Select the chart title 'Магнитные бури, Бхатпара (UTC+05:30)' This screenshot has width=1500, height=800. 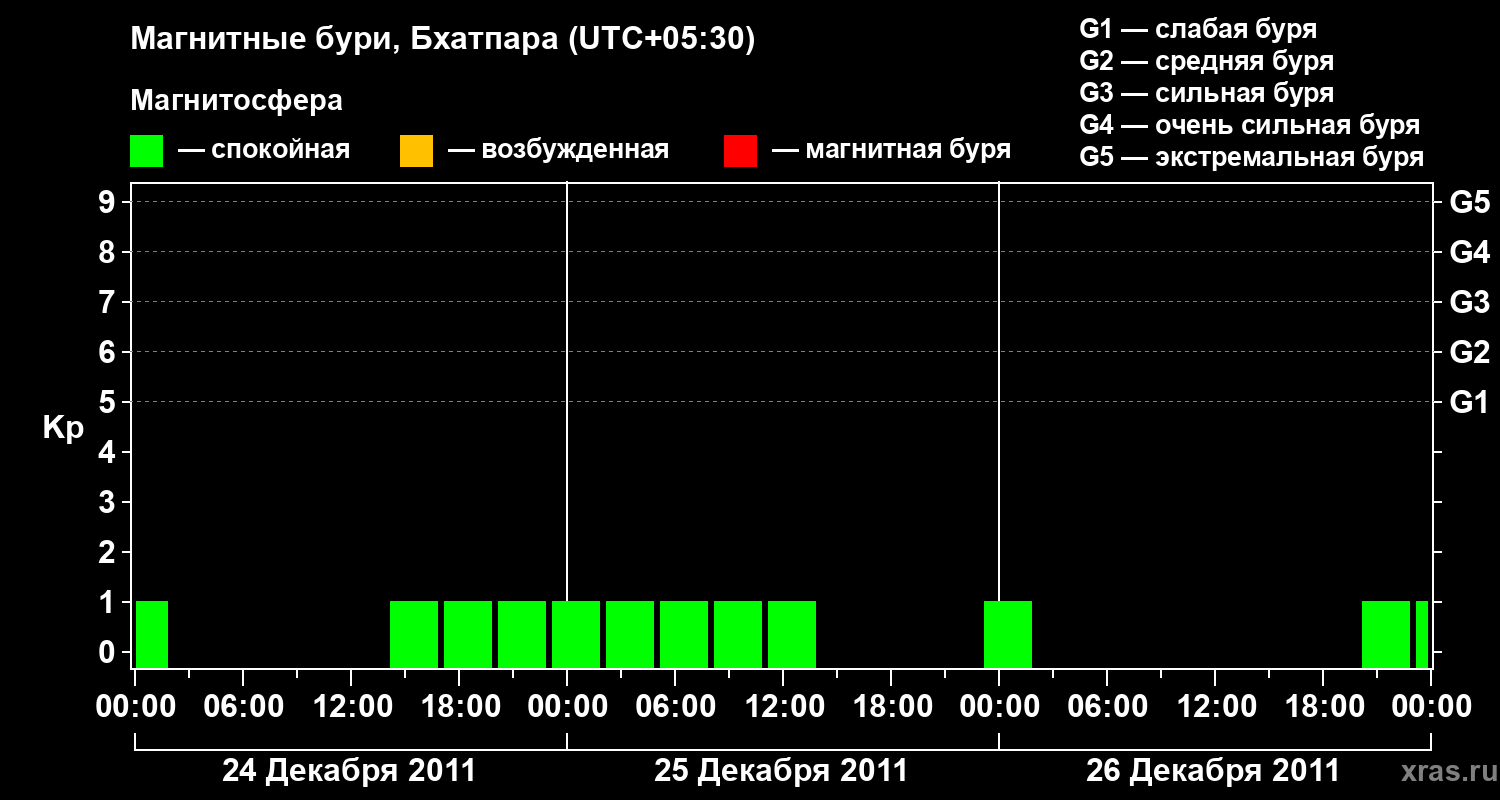pyautogui.click(x=443, y=40)
